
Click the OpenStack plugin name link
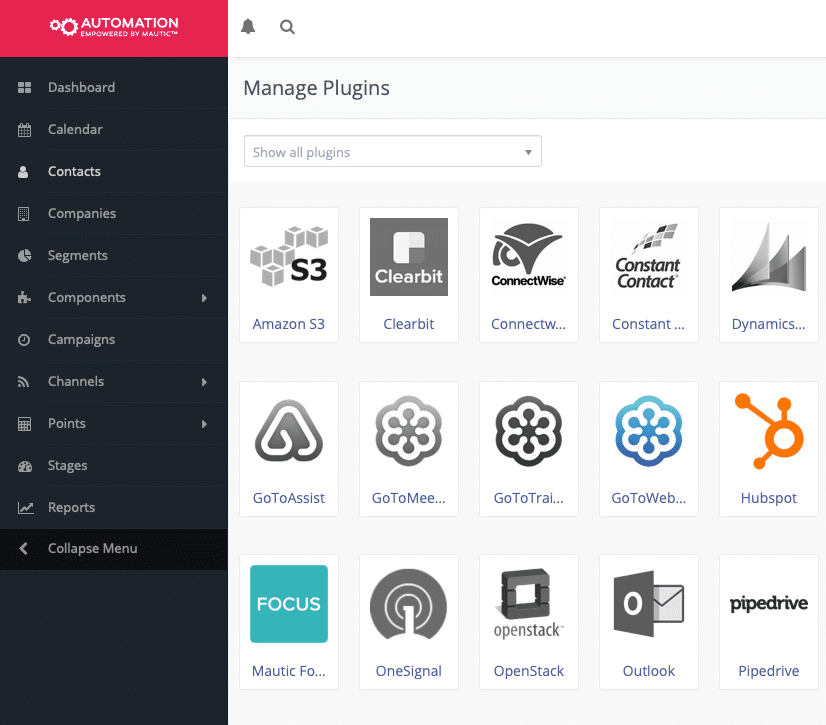point(529,671)
